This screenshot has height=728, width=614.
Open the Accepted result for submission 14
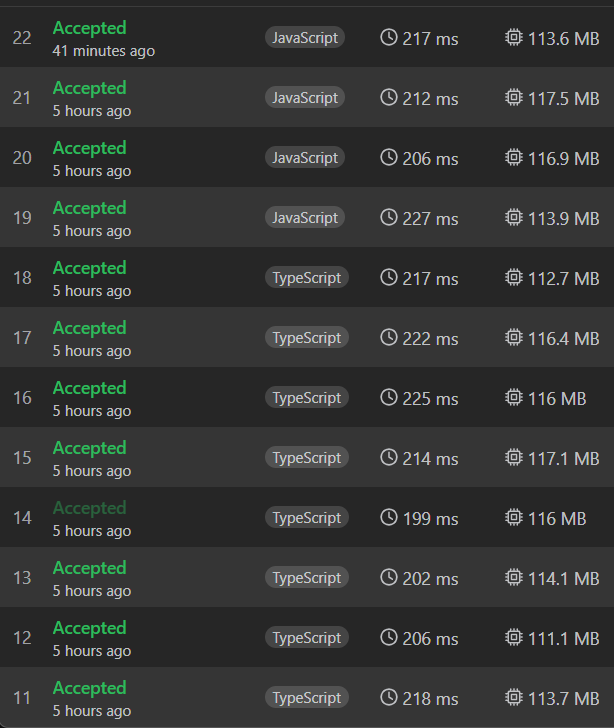[x=89, y=508]
